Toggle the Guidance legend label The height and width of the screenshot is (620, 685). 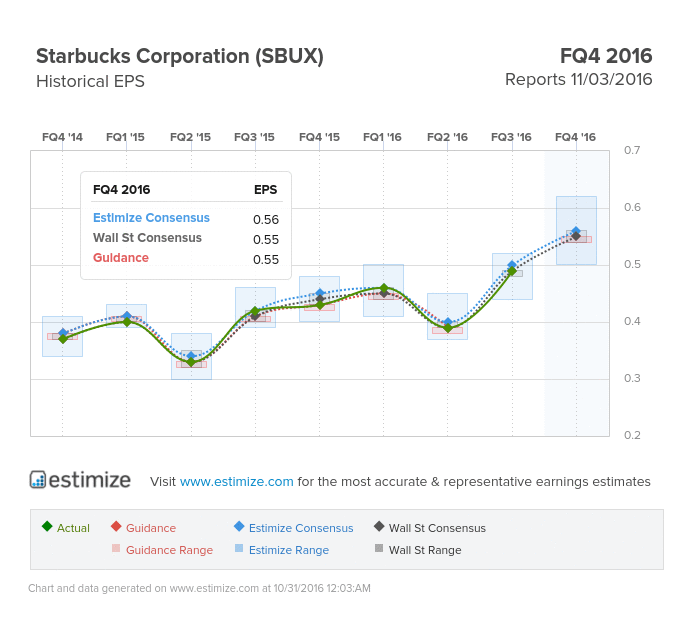151,528
